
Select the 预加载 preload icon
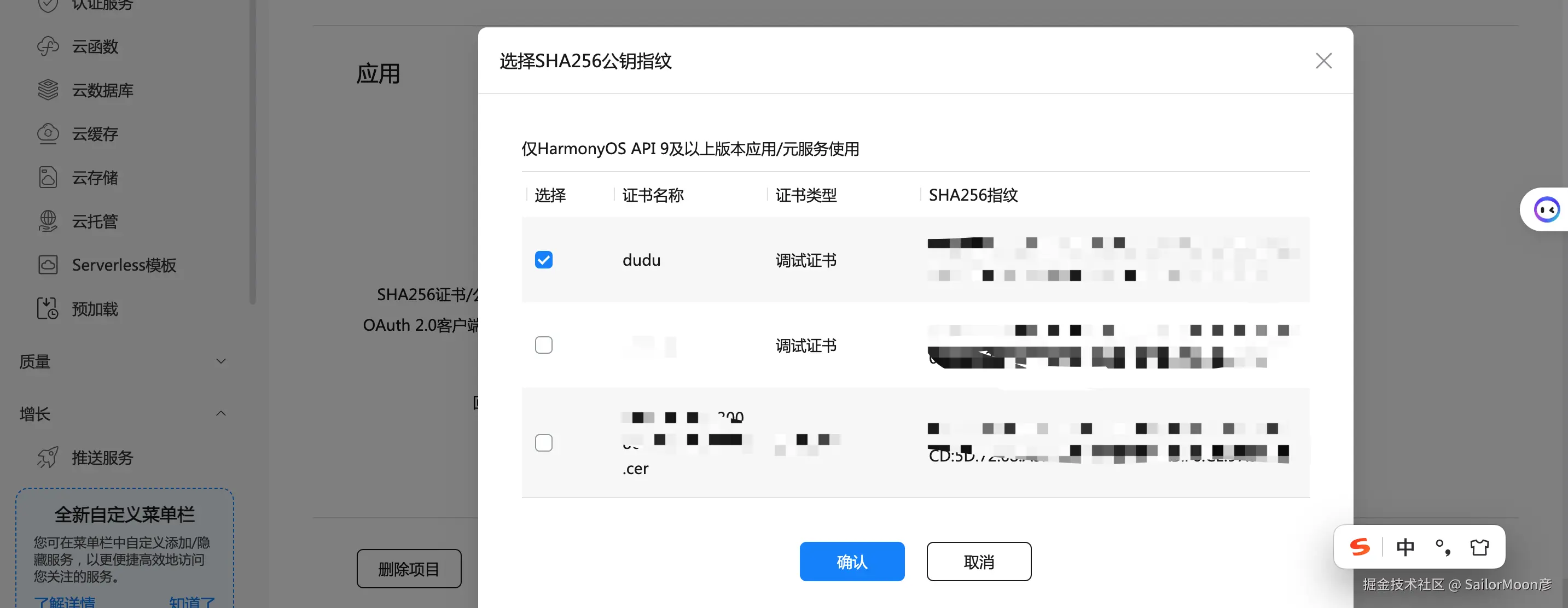(x=48, y=308)
